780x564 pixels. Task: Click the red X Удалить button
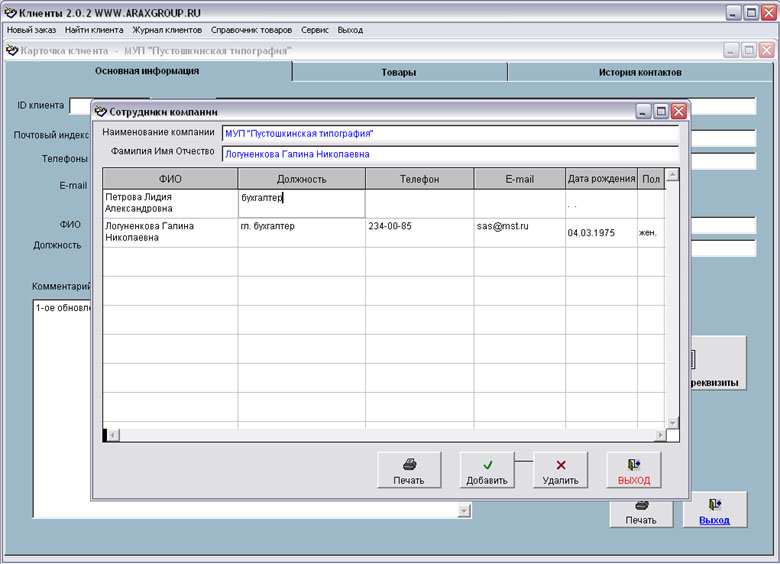click(x=560, y=470)
